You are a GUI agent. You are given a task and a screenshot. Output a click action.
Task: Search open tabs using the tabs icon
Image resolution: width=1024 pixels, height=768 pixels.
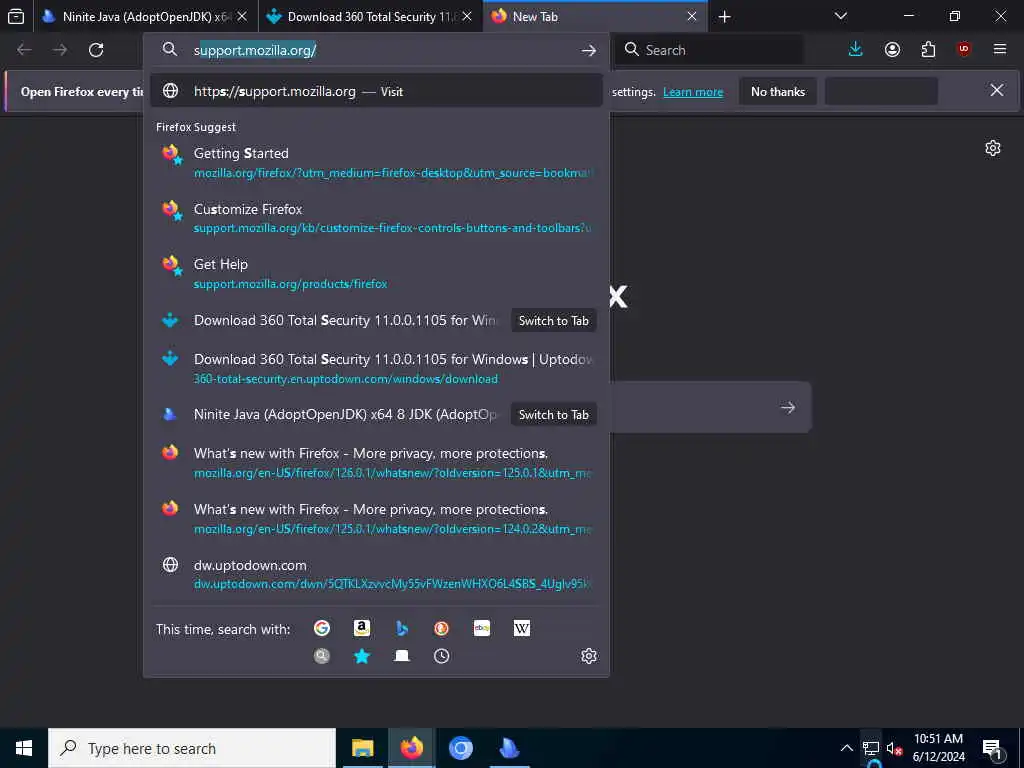(x=402, y=656)
